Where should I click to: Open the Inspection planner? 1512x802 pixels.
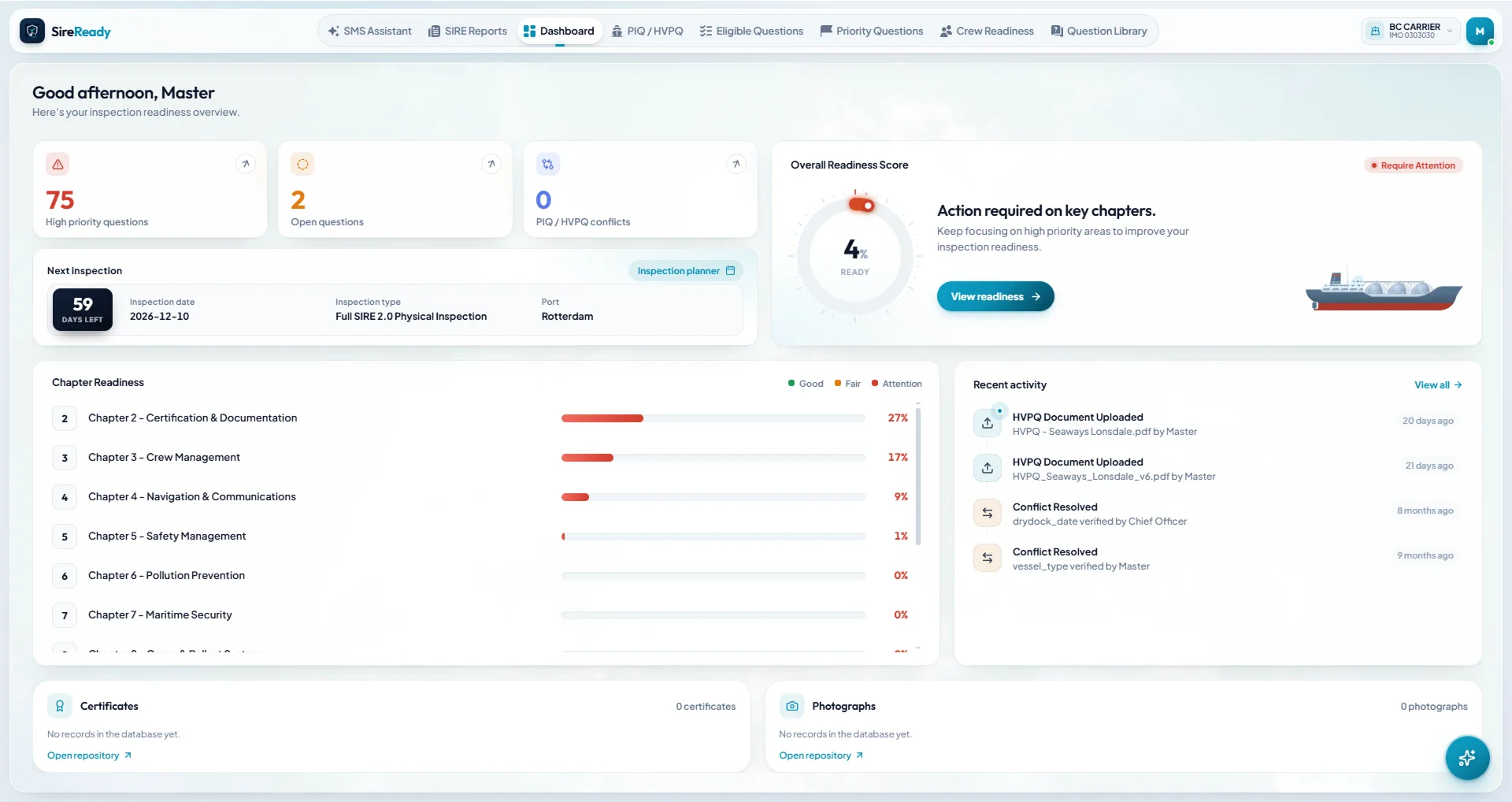pos(686,271)
